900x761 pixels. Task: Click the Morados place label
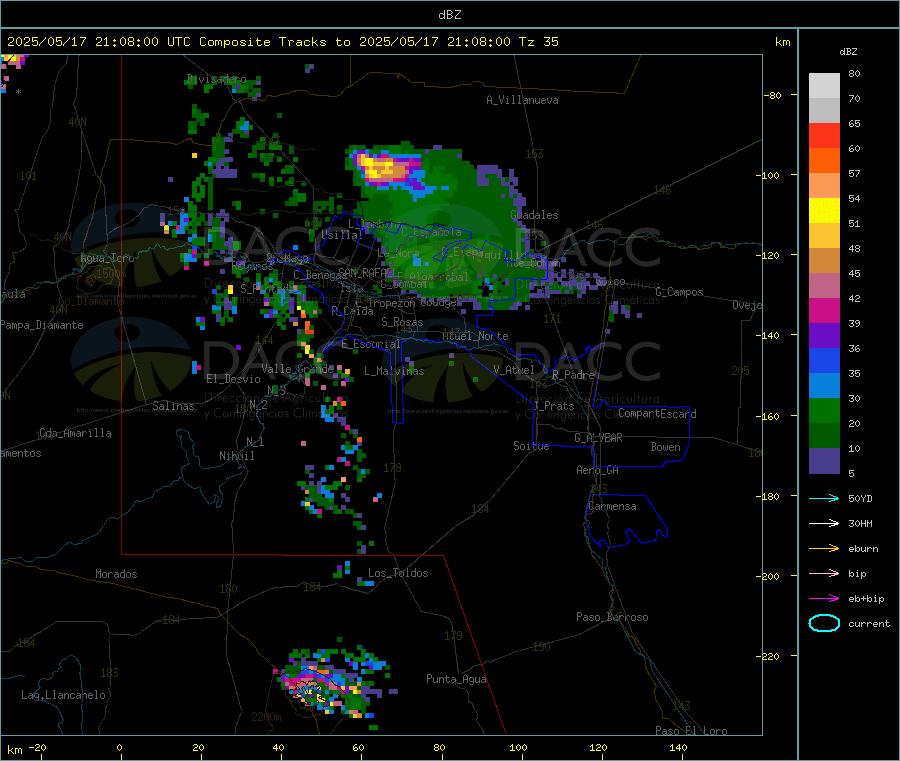click(116, 574)
